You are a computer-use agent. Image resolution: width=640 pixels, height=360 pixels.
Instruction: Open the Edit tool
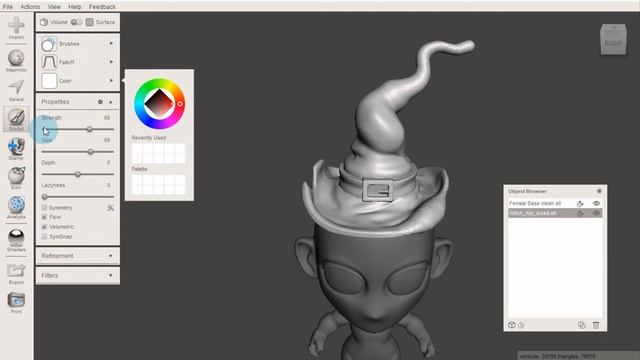[16, 178]
